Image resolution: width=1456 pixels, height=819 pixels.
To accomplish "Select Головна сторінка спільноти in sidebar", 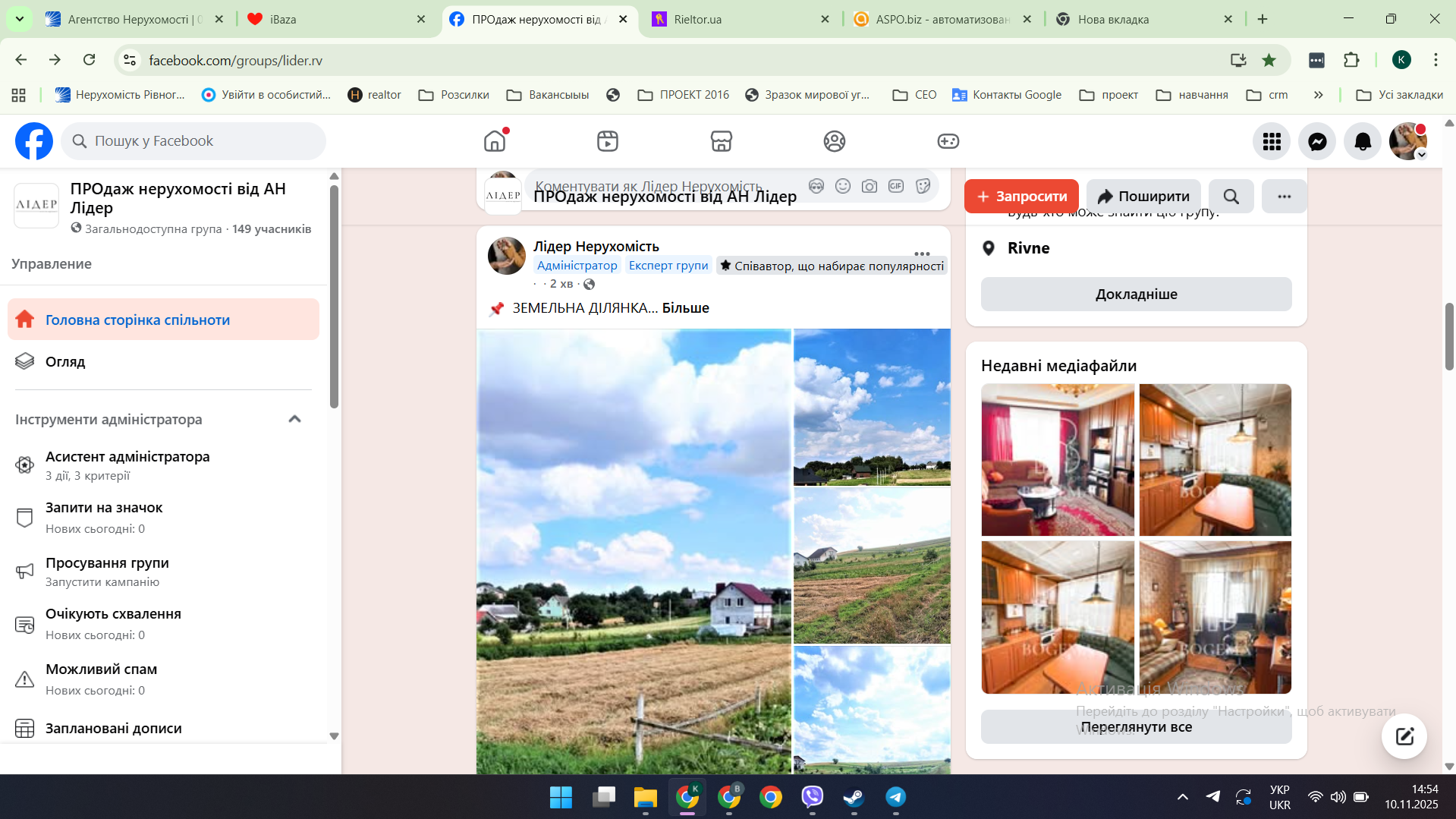I will tap(163, 320).
